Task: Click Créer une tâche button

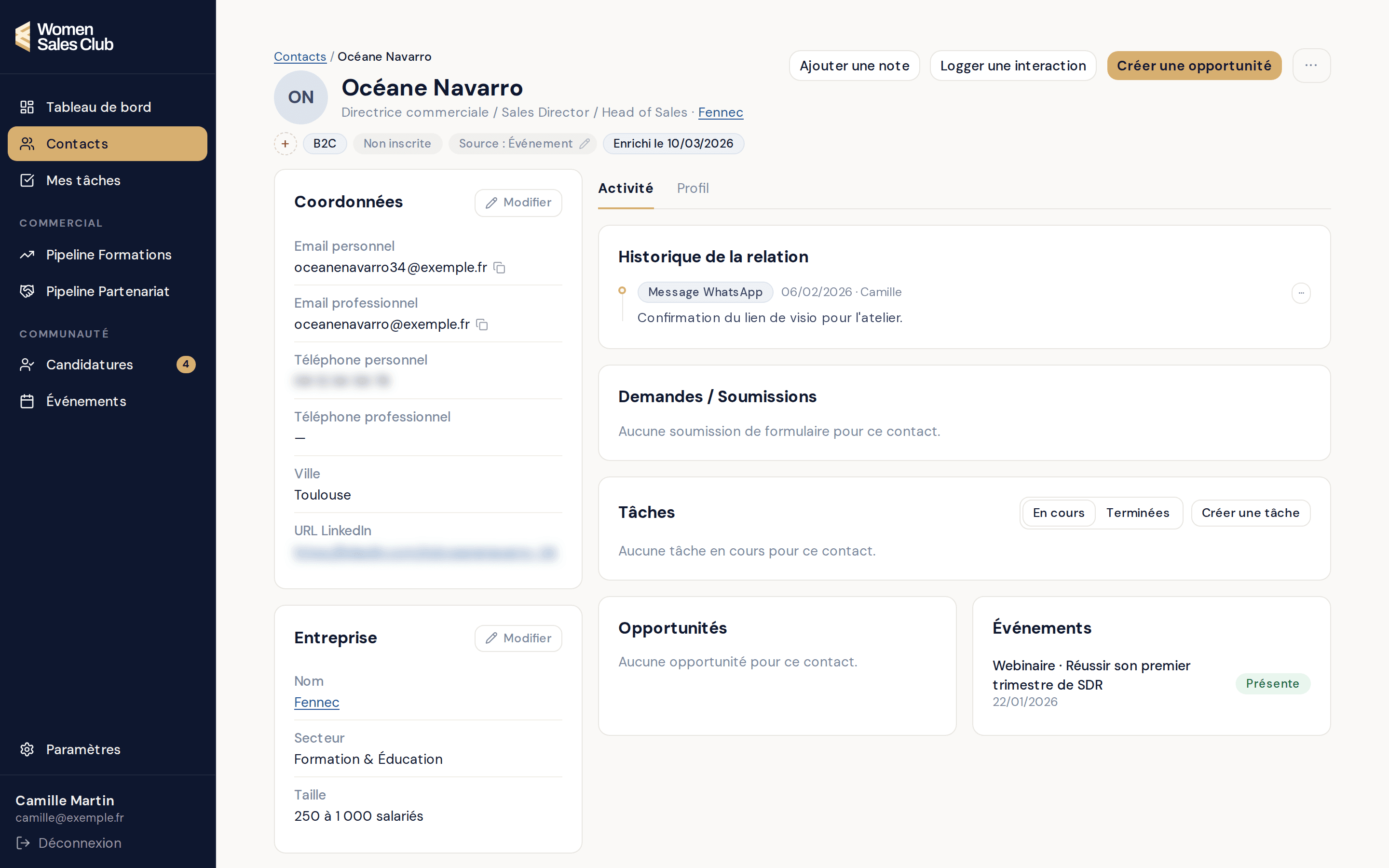Action: click(x=1251, y=513)
